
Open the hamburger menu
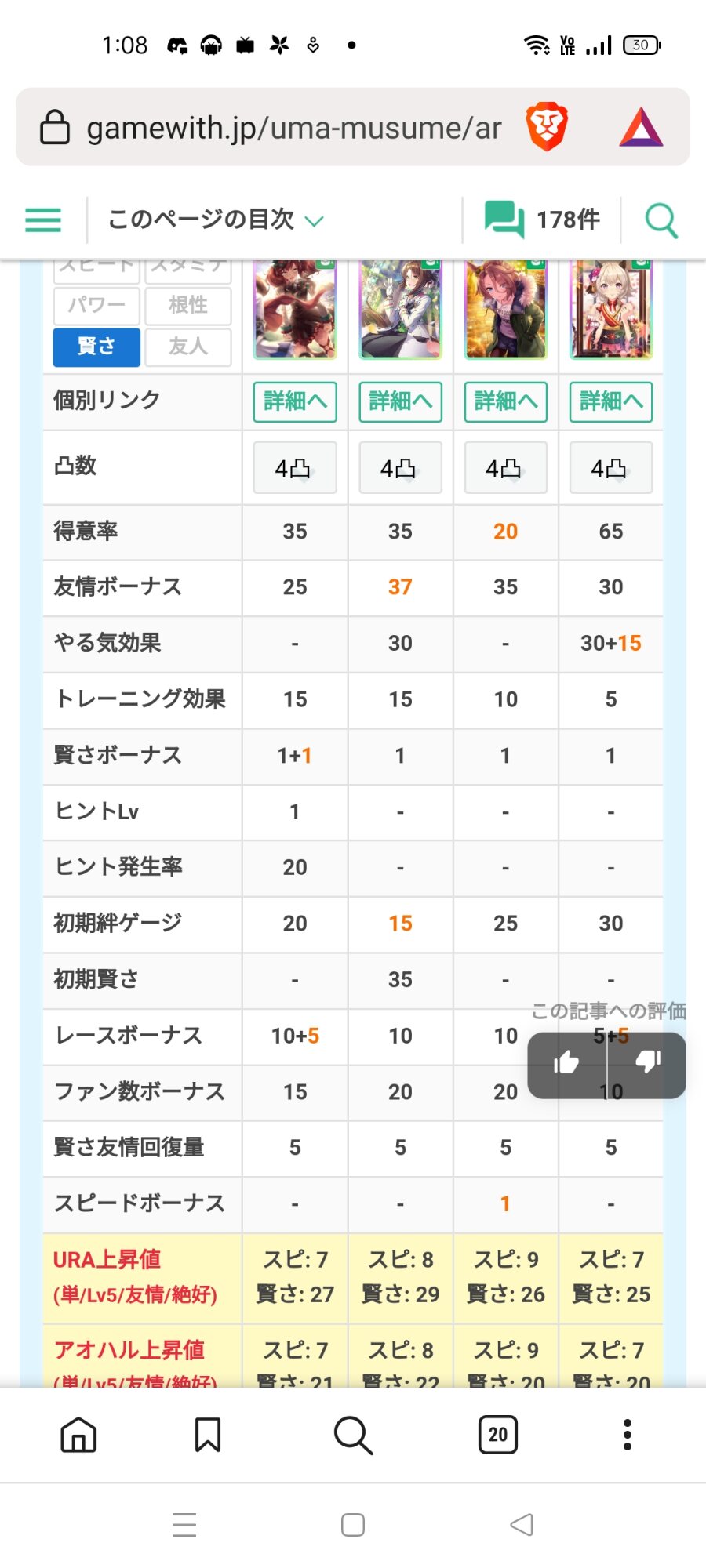(x=43, y=220)
